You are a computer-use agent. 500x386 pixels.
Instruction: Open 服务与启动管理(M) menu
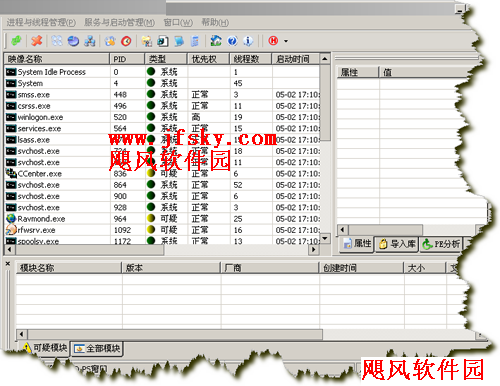pyautogui.click(x=119, y=23)
